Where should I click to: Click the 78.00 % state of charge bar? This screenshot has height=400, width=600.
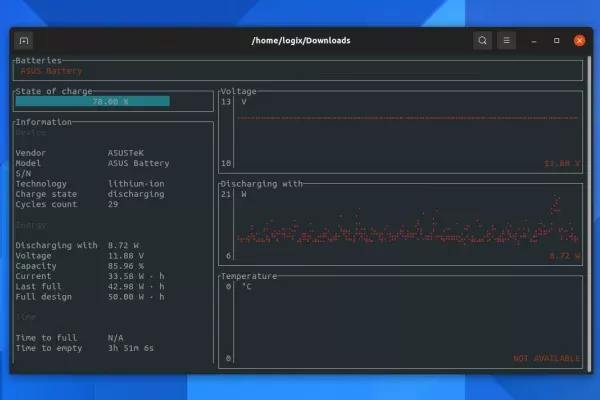click(93, 101)
